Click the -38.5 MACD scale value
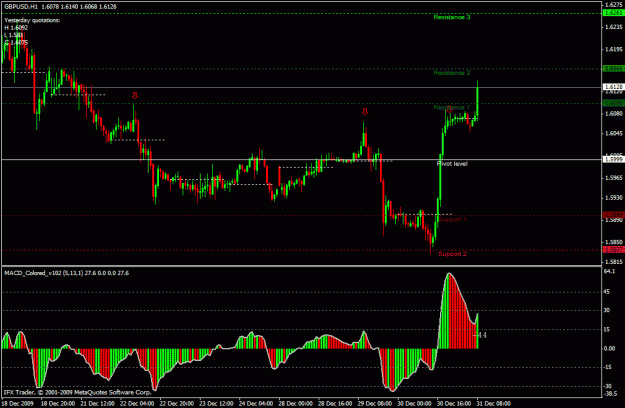This screenshot has height=408, width=625. pos(610,394)
